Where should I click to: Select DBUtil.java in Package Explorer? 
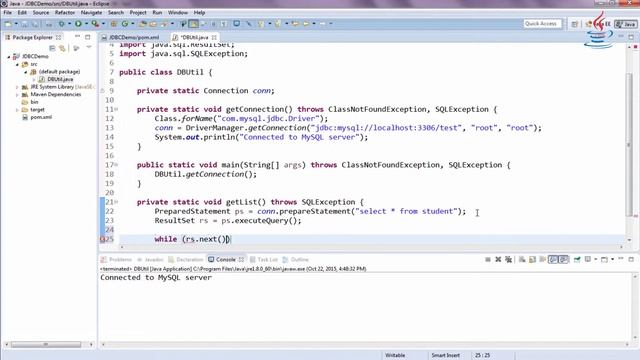[60, 79]
